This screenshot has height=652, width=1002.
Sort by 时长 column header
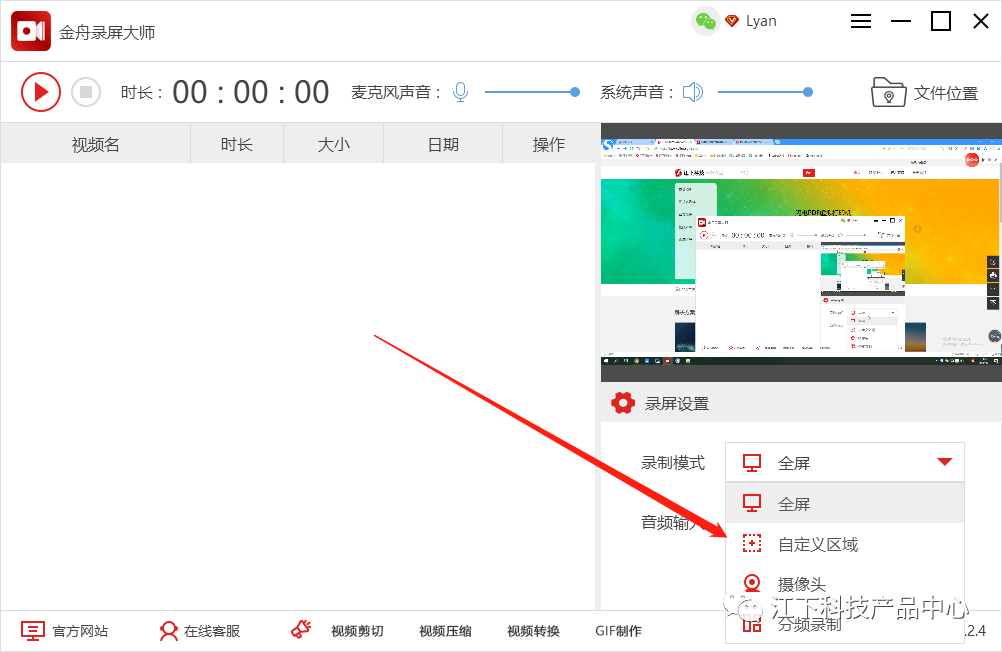click(x=237, y=144)
